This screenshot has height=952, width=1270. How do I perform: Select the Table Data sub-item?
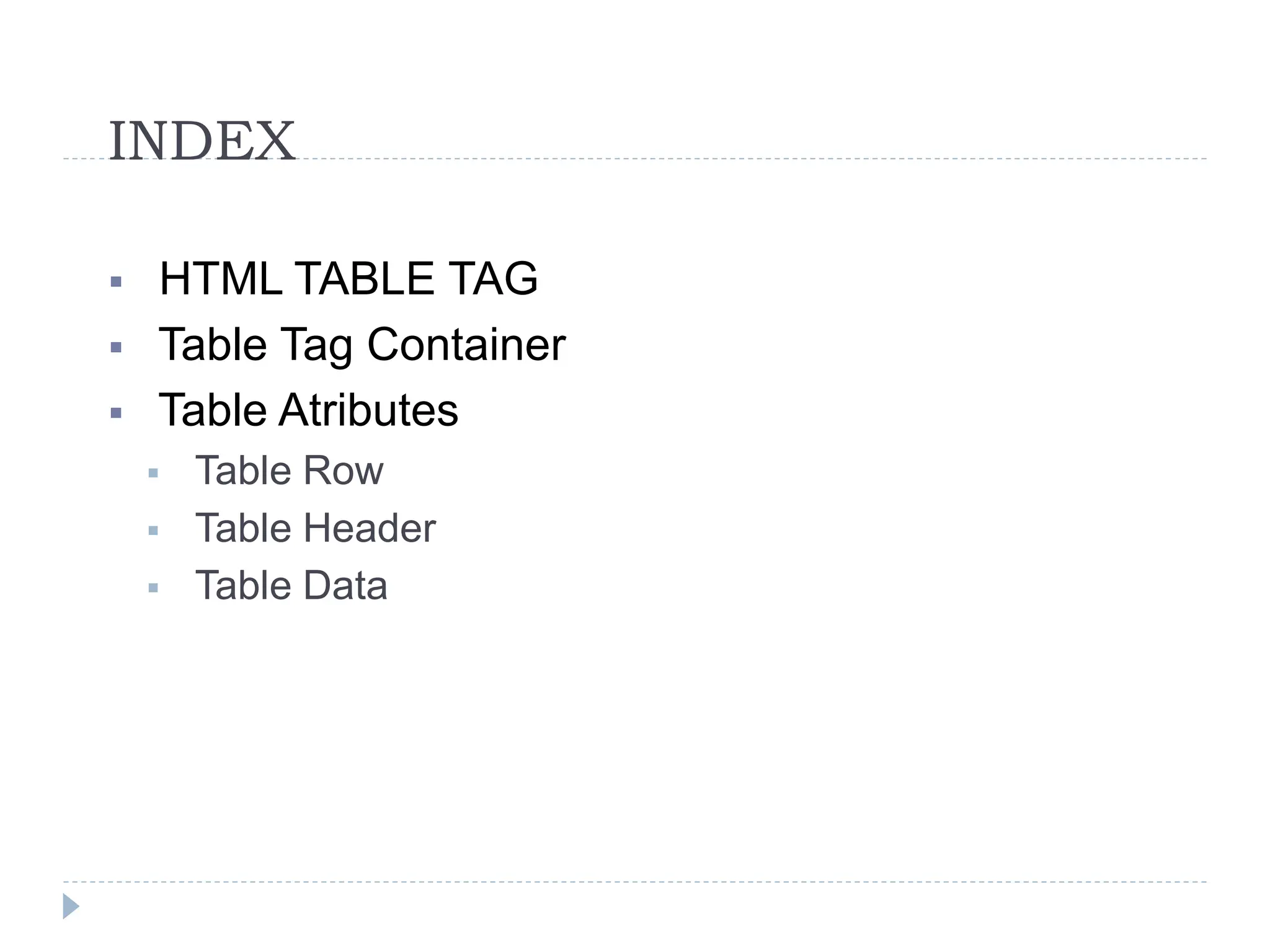pyautogui.click(x=291, y=585)
